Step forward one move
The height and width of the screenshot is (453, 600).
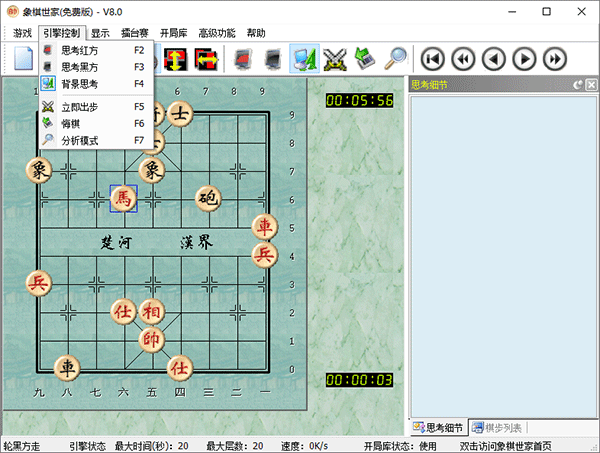point(524,59)
